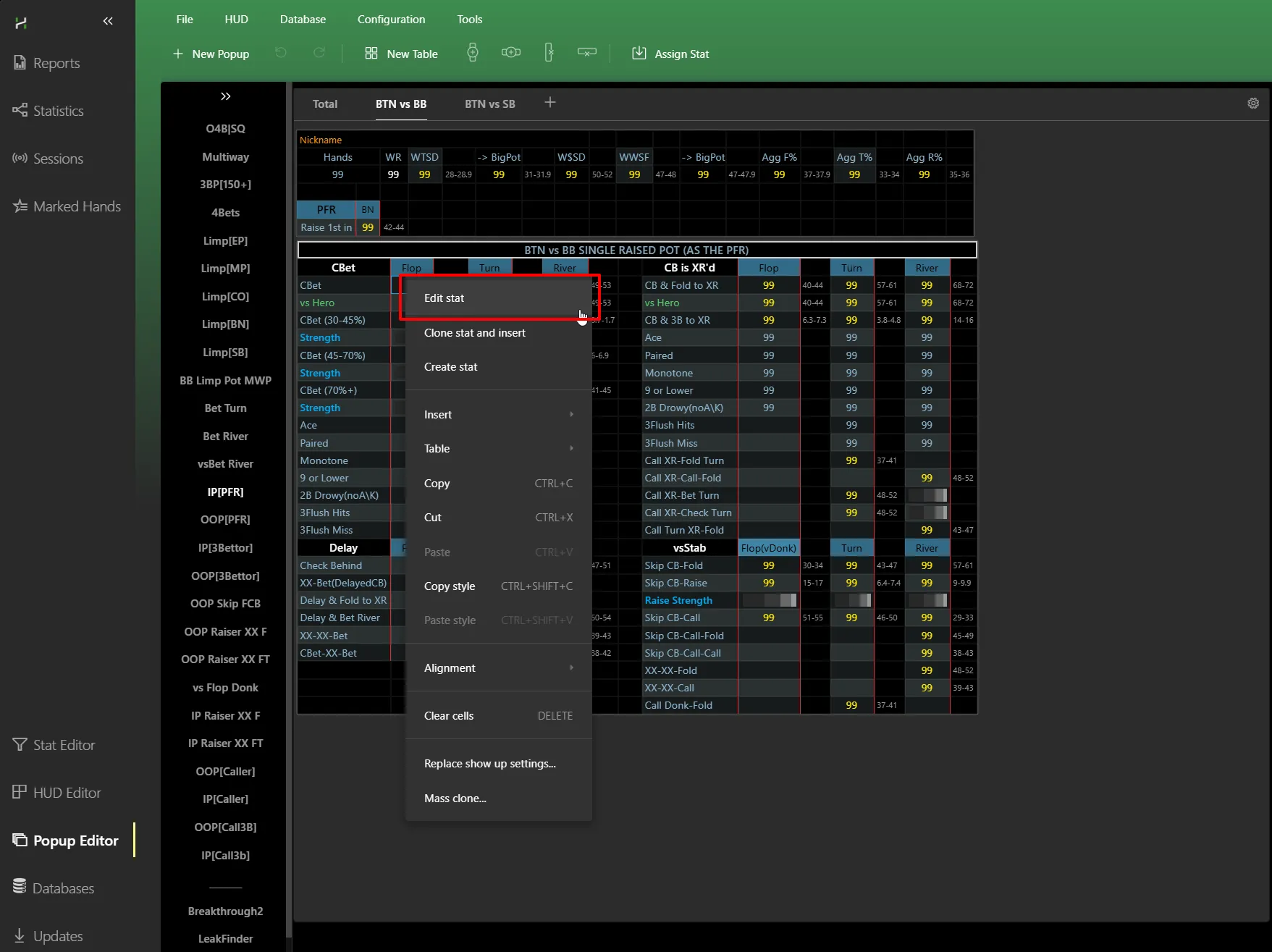The width and height of the screenshot is (1272, 952).
Task: Click the Assign Stat download icon
Action: coord(639,54)
